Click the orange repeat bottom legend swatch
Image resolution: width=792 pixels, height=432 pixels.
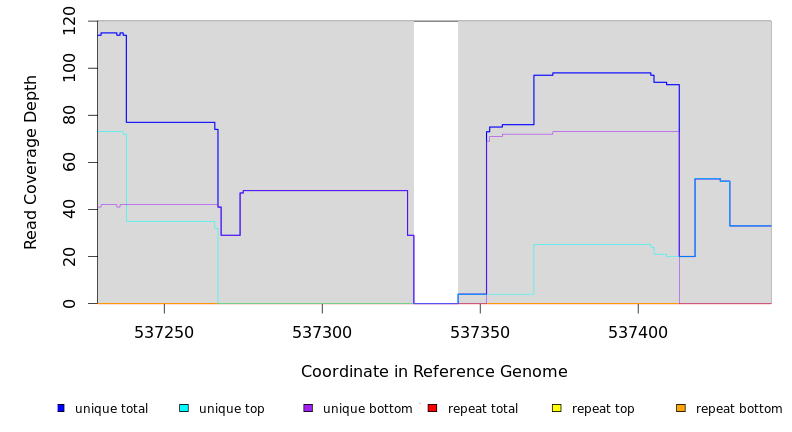[x=681, y=408]
